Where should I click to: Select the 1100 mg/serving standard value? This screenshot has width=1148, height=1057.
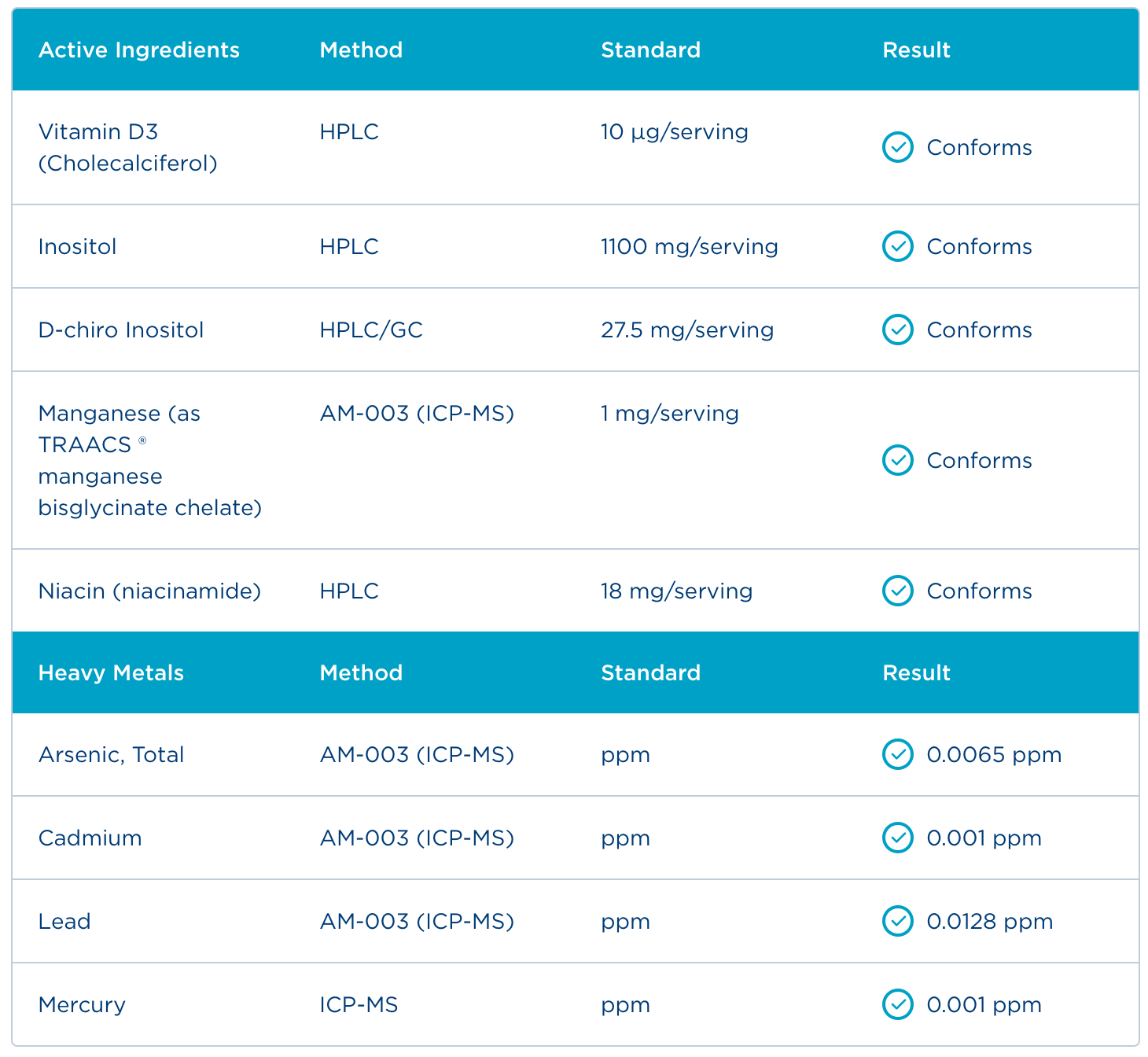pyautogui.click(x=689, y=246)
